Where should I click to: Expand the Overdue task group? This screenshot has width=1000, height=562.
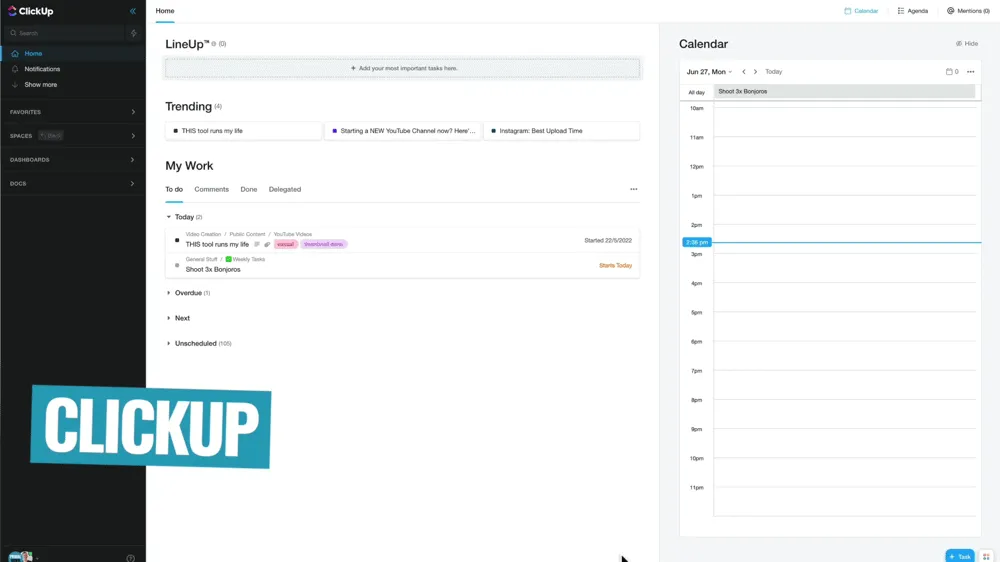(169, 293)
